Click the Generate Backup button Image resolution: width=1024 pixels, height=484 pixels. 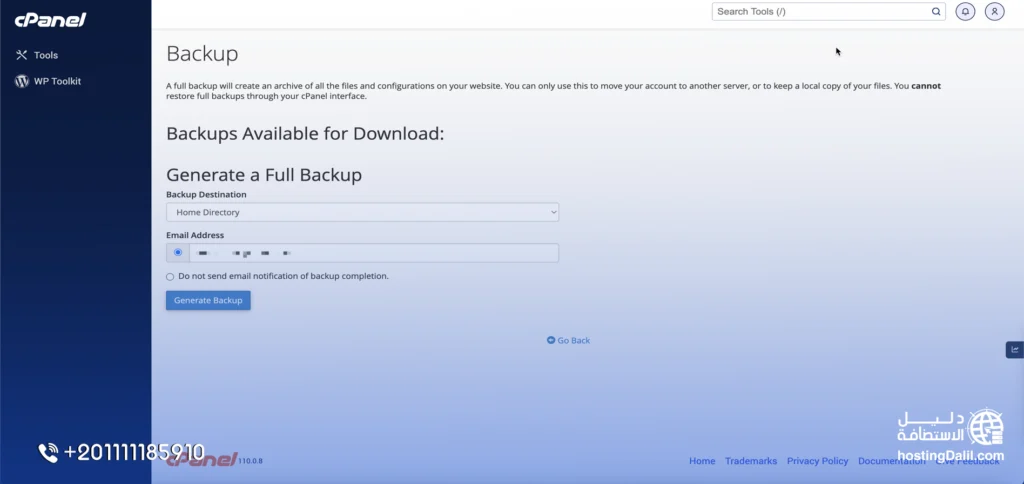[x=208, y=300]
